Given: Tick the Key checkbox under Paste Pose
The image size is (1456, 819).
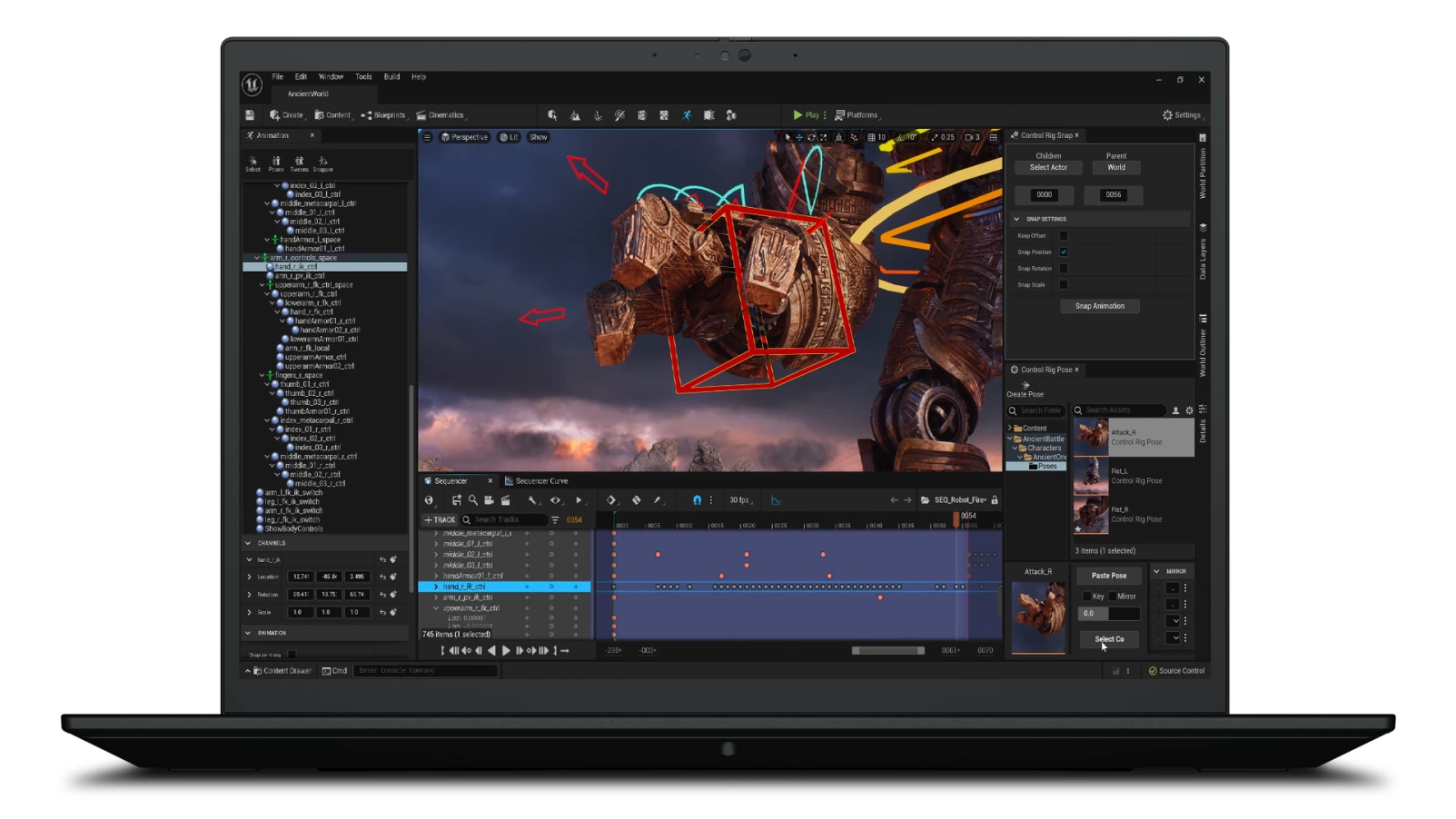Looking at the screenshot, I should [x=1086, y=597].
